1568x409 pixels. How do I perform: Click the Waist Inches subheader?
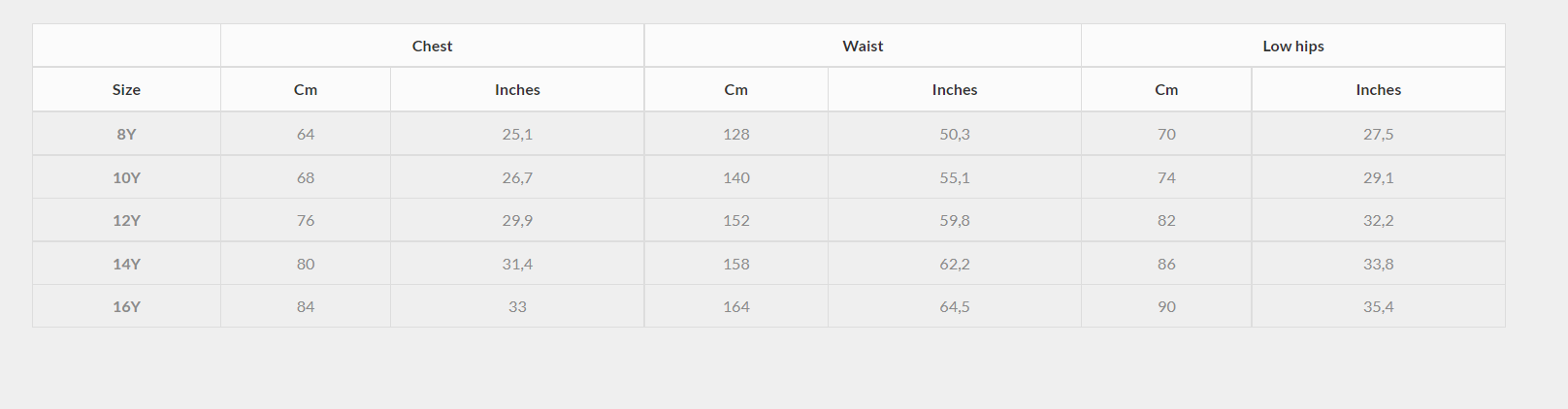click(x=955, y=89)
